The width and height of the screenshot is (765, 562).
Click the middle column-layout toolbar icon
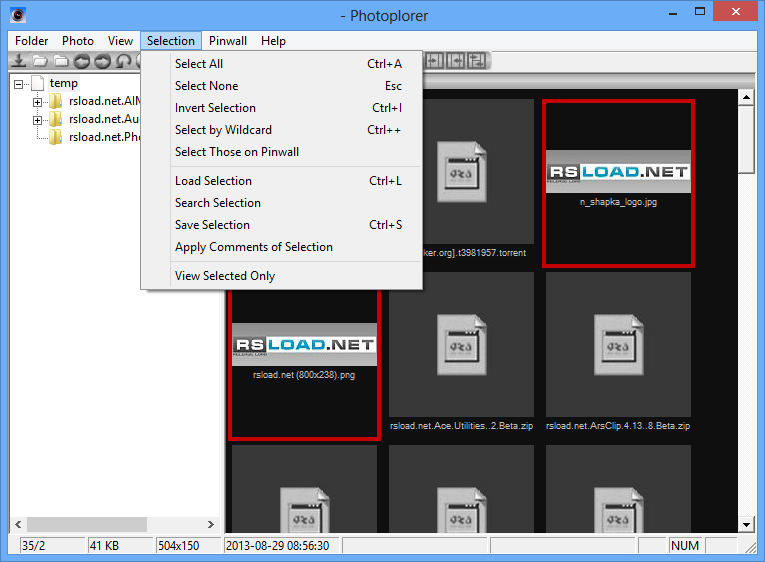(x=456, y=61)
